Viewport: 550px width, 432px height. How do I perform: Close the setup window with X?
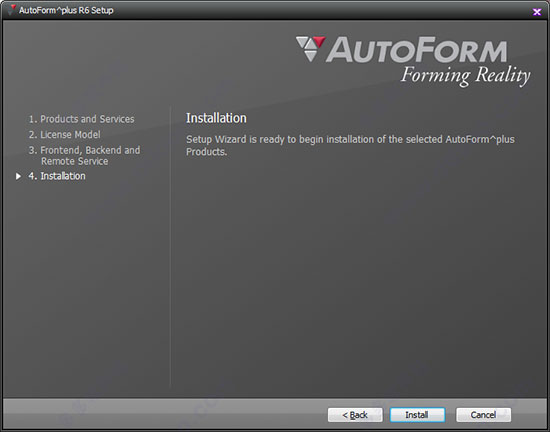click(x=537, y=12)
